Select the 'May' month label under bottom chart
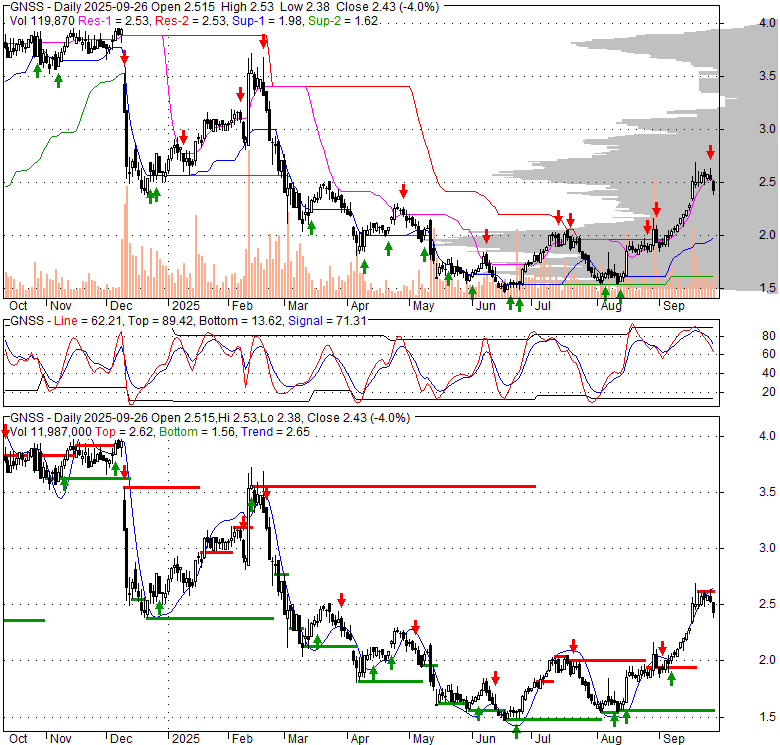The image size is (780, 745). [423, 739]
